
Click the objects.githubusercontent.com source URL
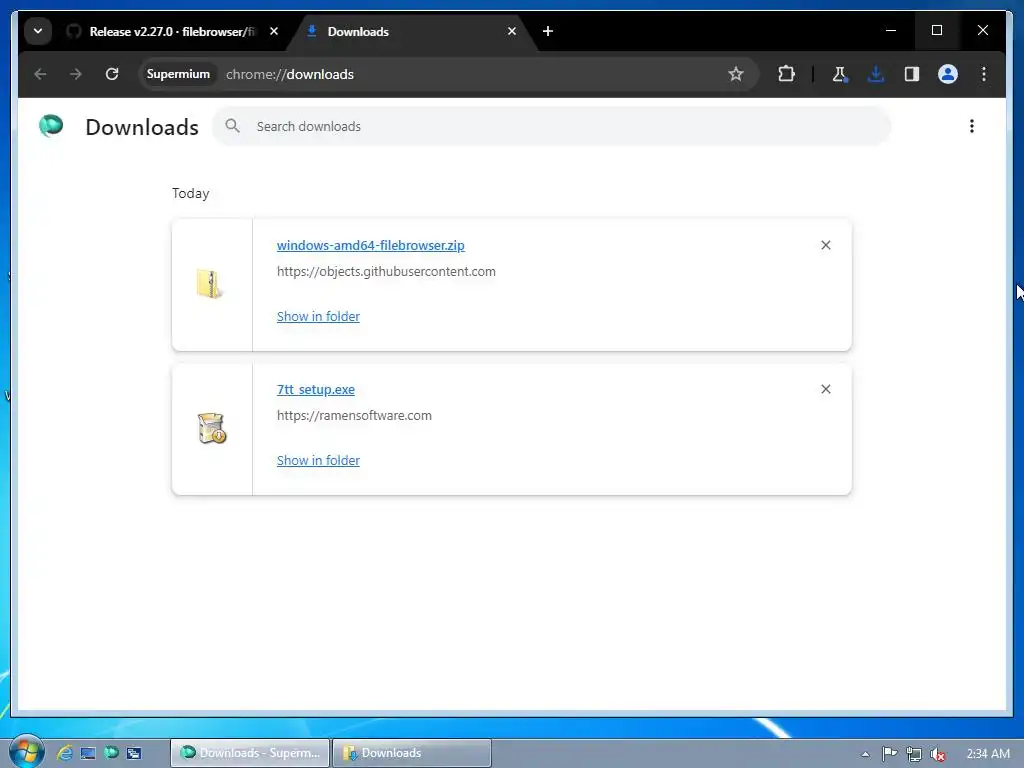[x=386, y=272]
